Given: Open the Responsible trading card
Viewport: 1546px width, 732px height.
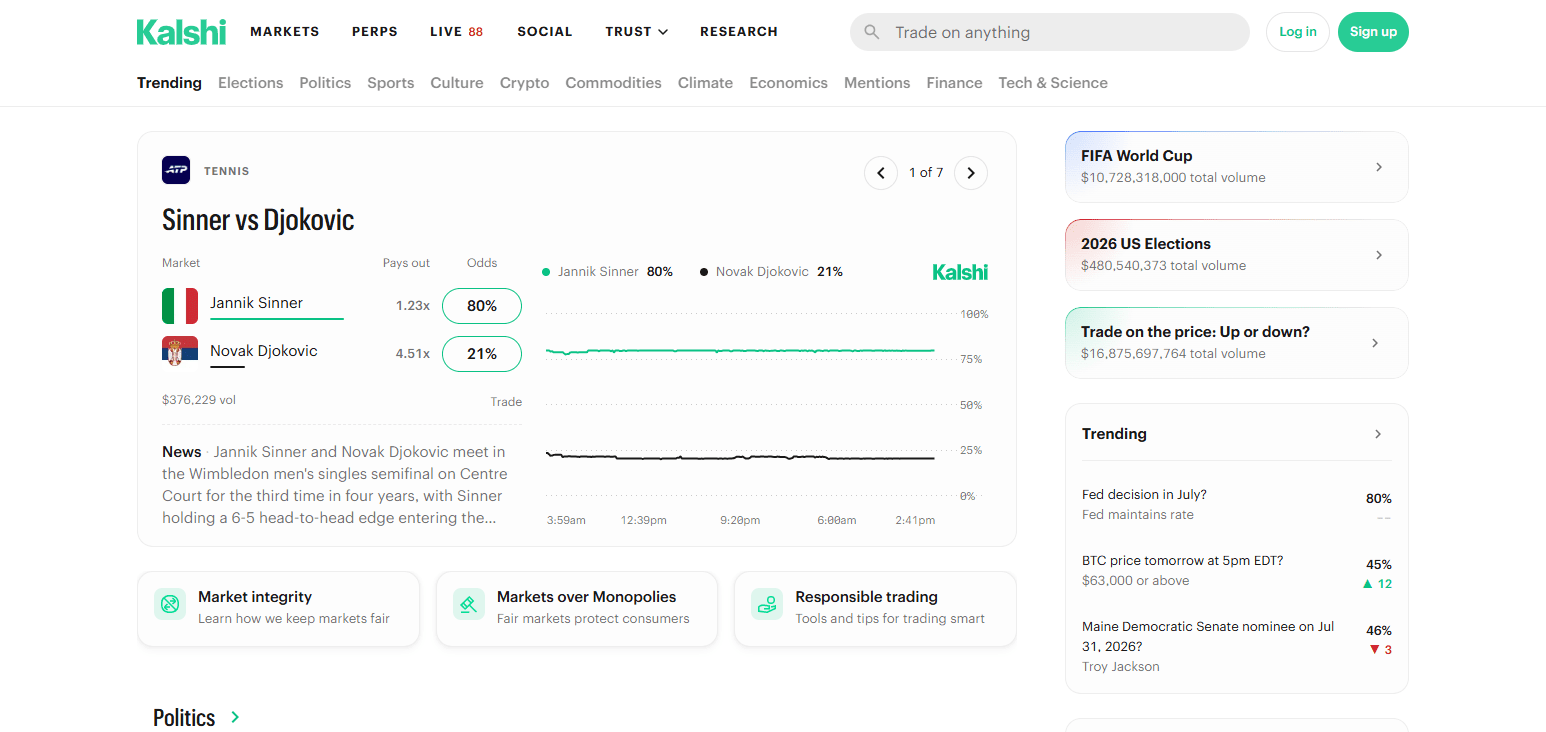Looking at the screenshot, I should [x=875, y=609].
